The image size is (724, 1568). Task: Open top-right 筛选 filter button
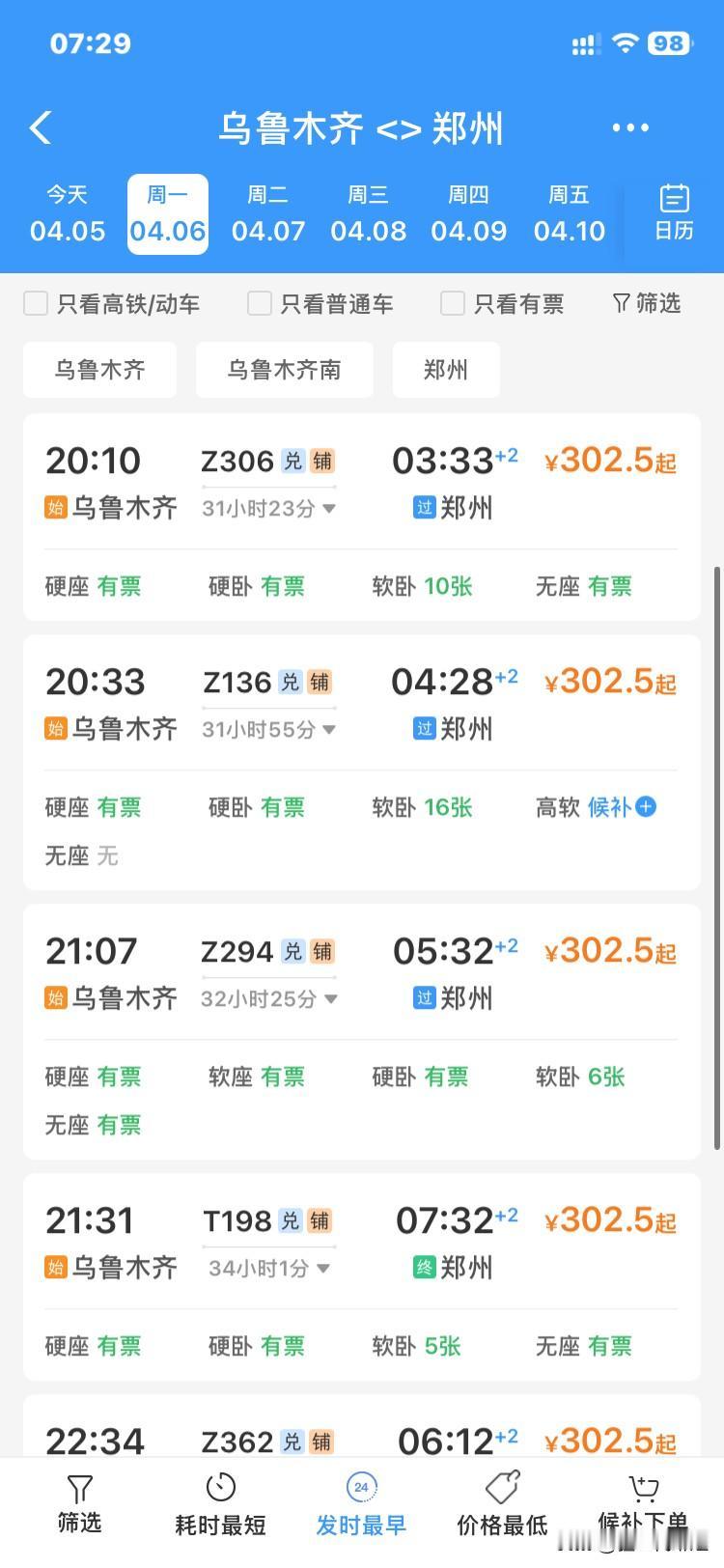point(647,303)
